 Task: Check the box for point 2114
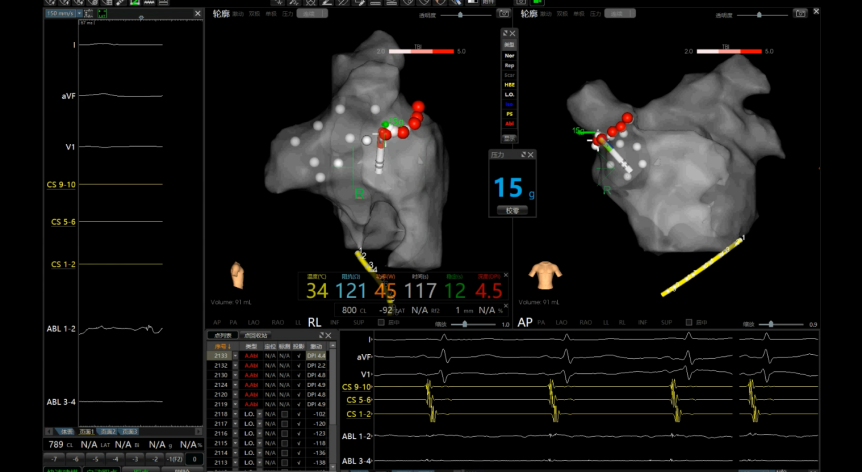(284, 453)
